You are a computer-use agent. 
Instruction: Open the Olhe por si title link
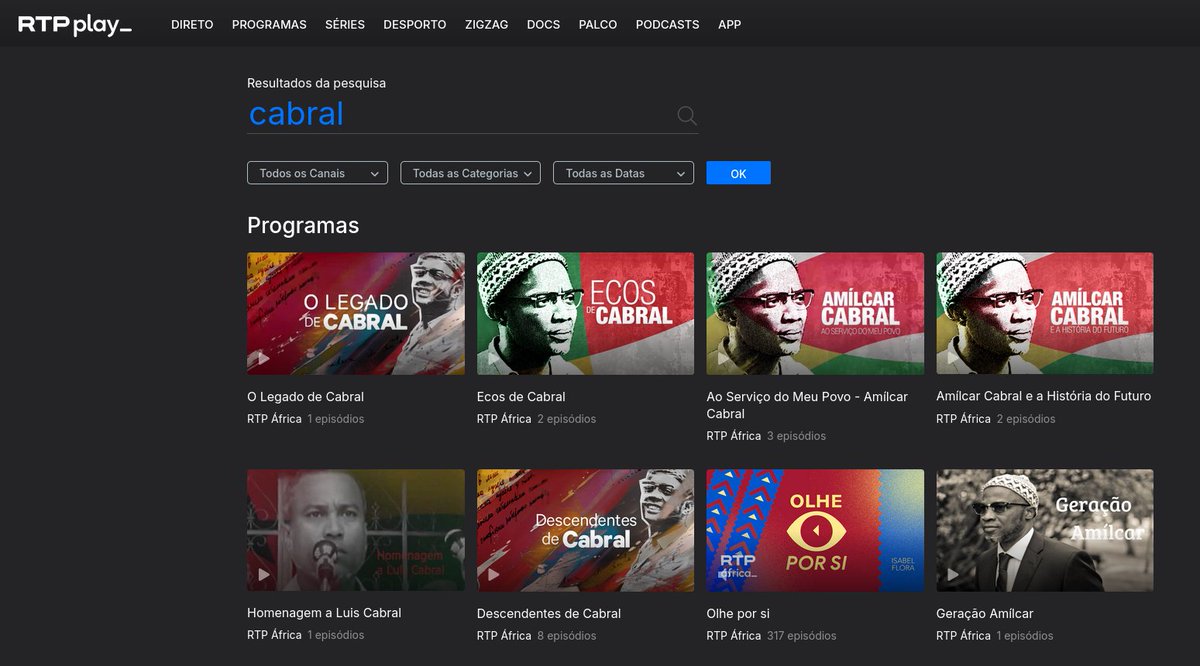click(x=738, y=613)
